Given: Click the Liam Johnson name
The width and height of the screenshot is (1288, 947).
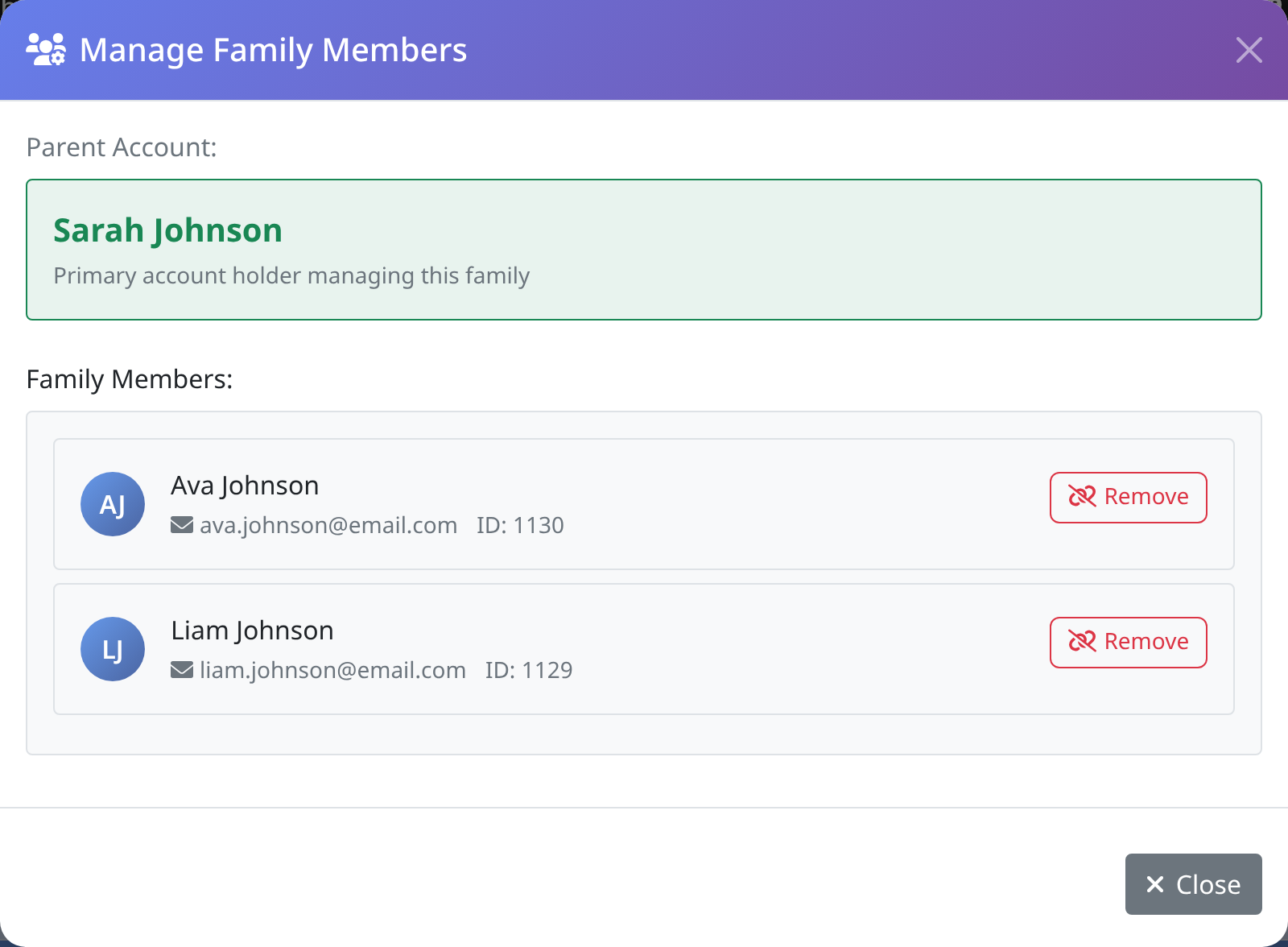Looking at the screenshot, I should click(252, 631).
